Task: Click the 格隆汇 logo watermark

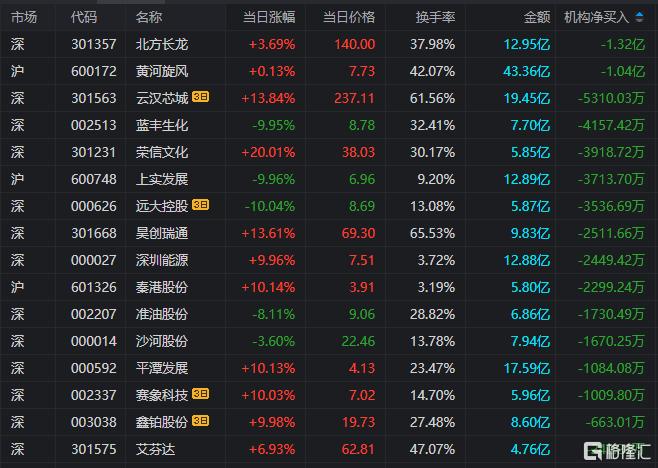Action: click(619, 449)
